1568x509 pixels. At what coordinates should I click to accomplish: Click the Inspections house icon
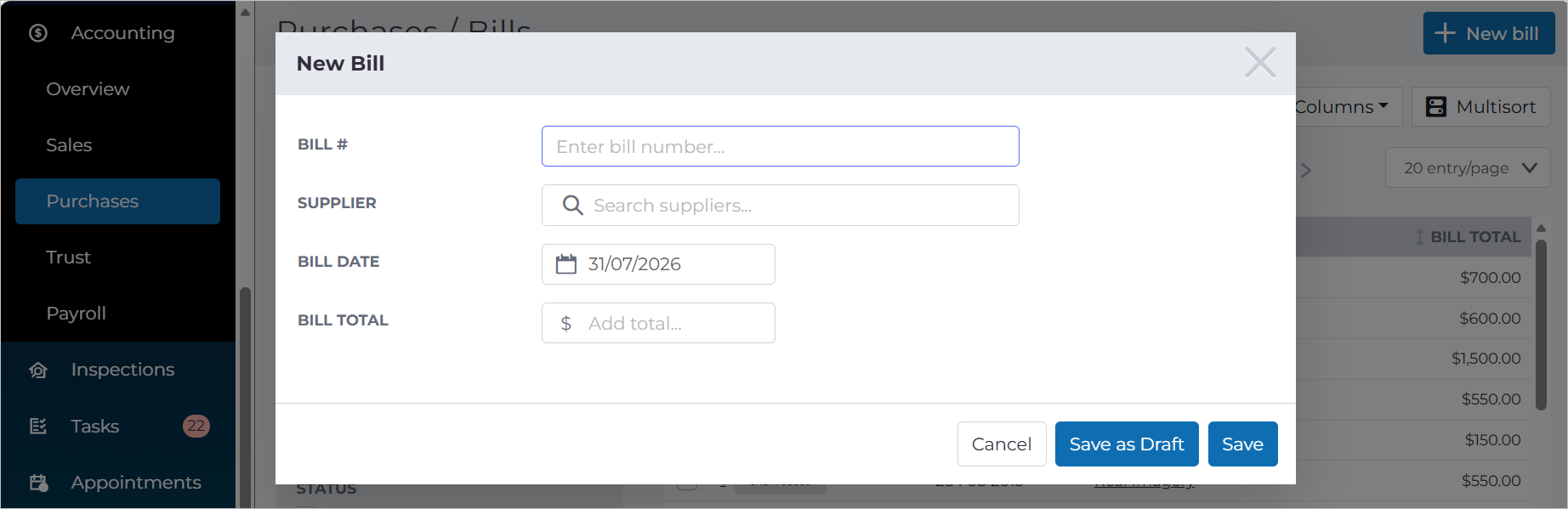pos(38,370)
